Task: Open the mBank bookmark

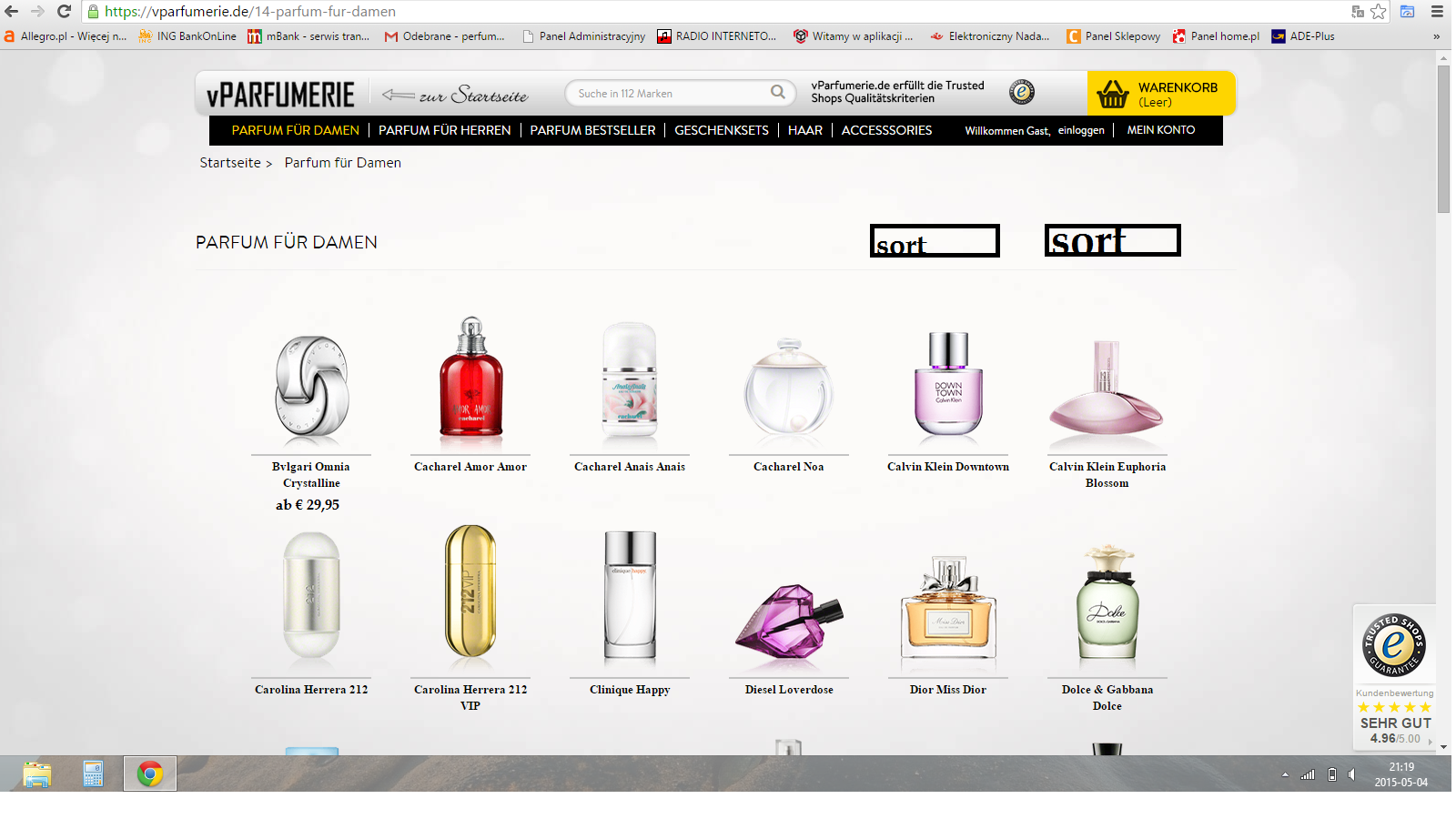Action: (x=308, y=36)
